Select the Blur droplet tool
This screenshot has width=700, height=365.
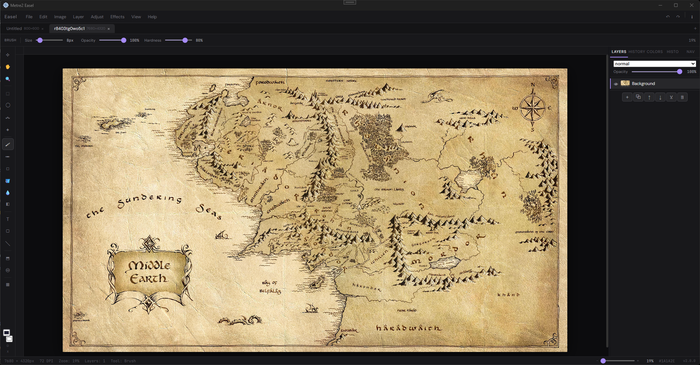[x=8, y=193]
